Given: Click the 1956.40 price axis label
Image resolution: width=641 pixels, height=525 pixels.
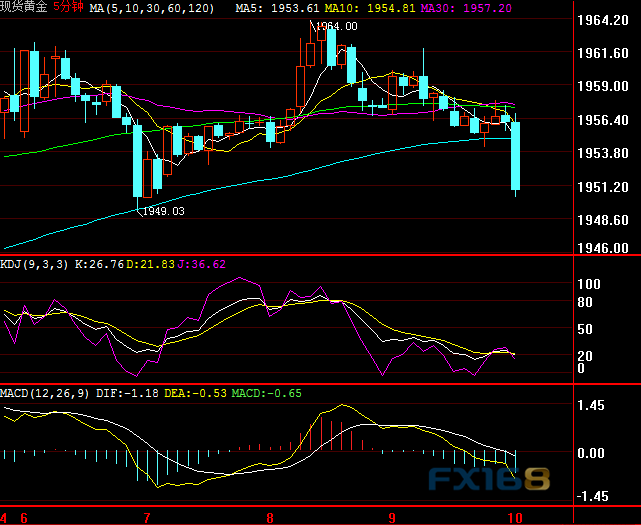Looking at the screenshot, I should [x=604, y=120].
